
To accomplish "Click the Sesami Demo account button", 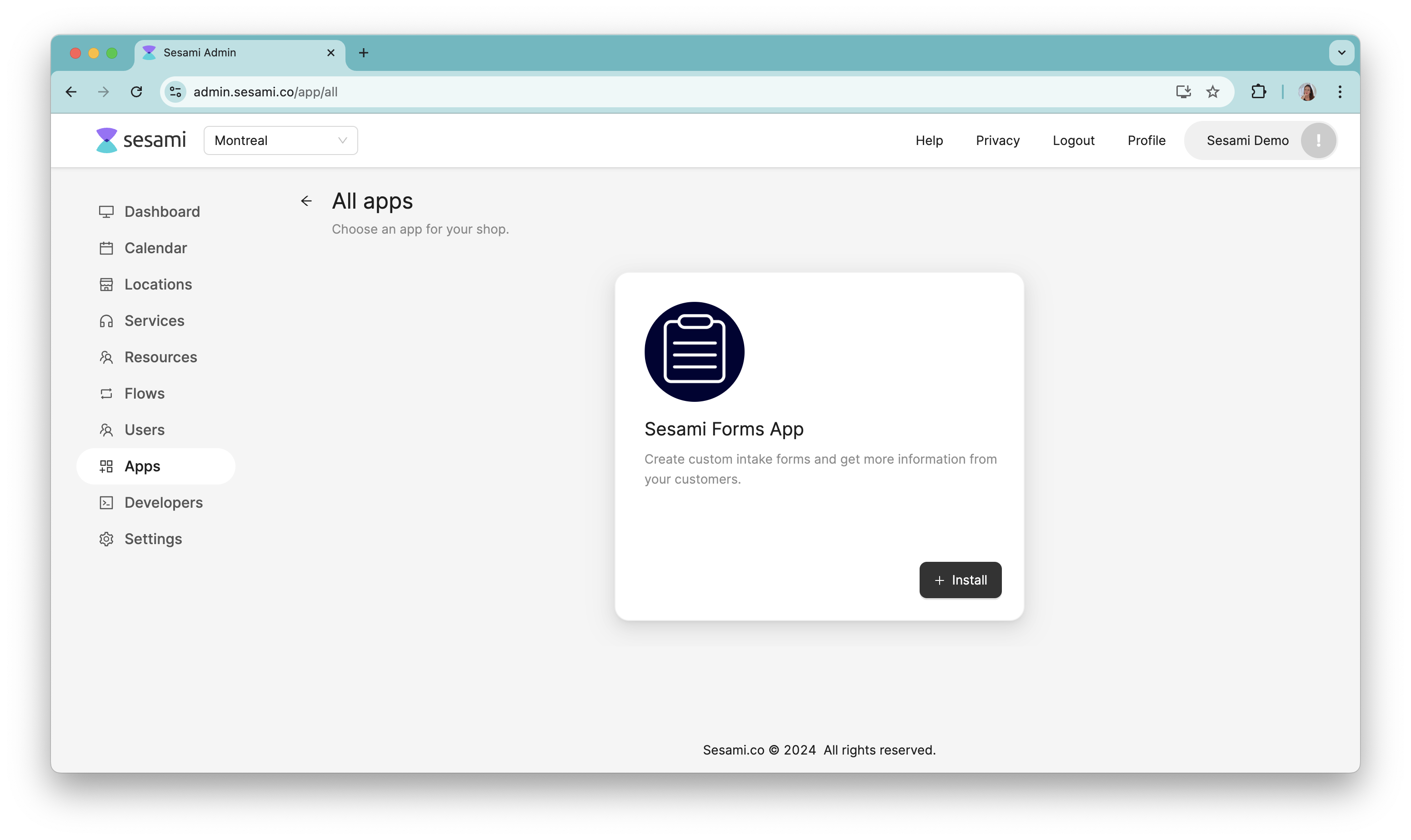I will pos(1260,140).
